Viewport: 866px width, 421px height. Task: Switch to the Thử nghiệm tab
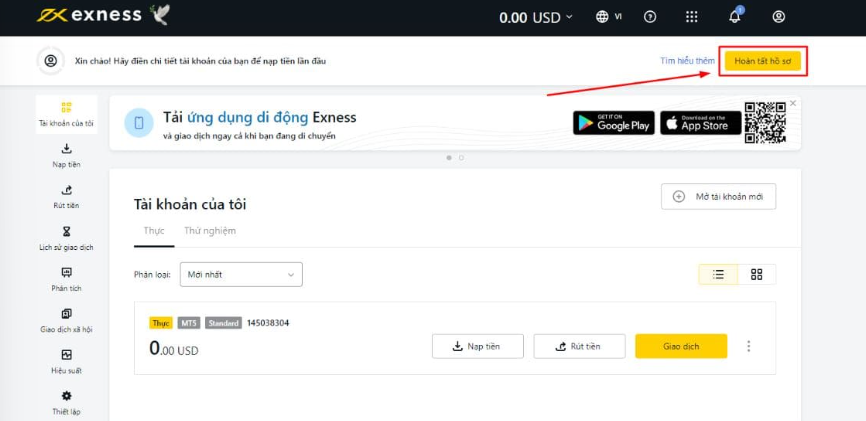pos(210,231)
